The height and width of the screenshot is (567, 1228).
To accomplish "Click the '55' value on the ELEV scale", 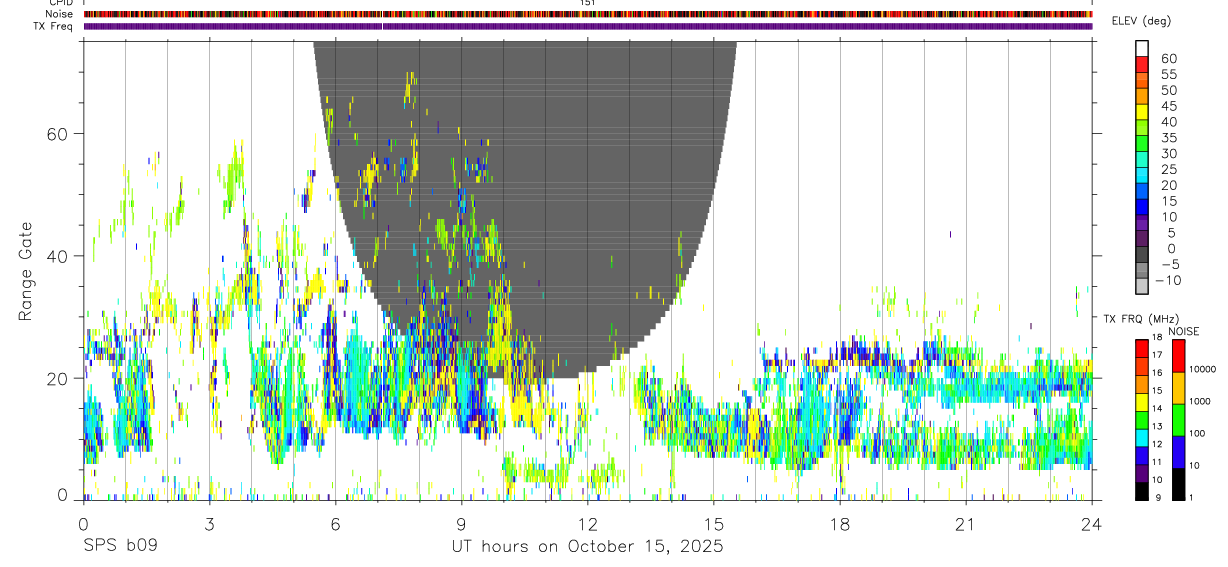I will [1168, 74].
